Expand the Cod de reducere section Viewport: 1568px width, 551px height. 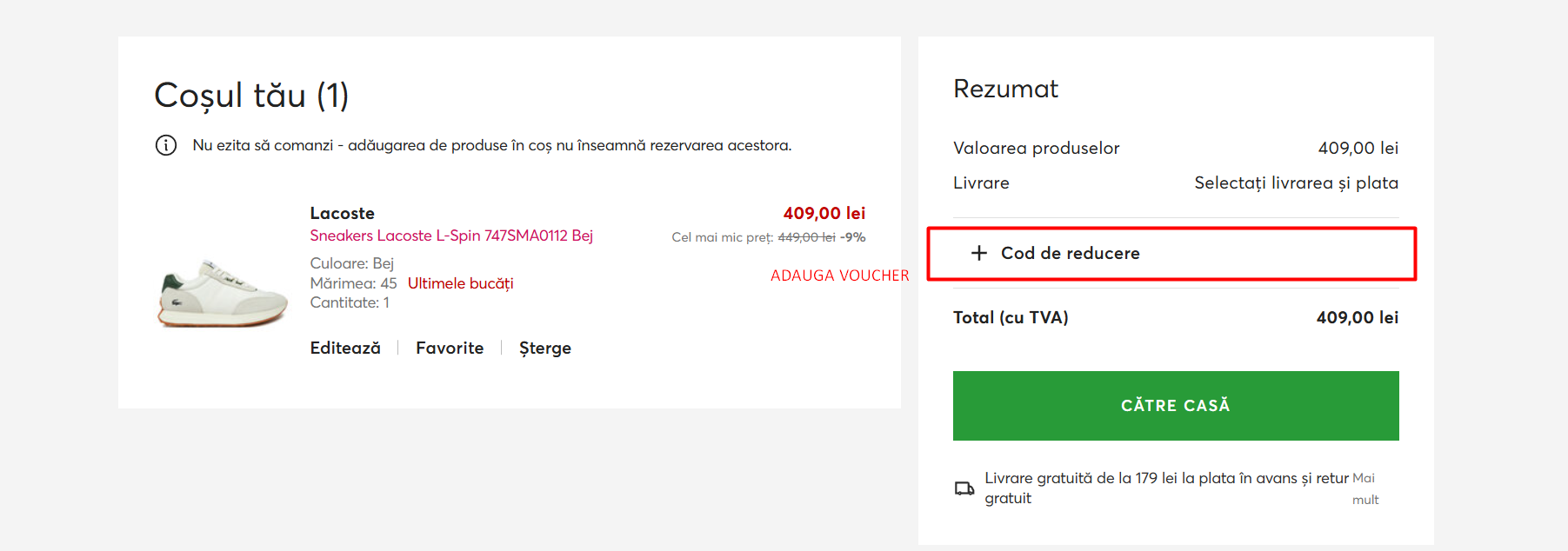coord(1071,253)
